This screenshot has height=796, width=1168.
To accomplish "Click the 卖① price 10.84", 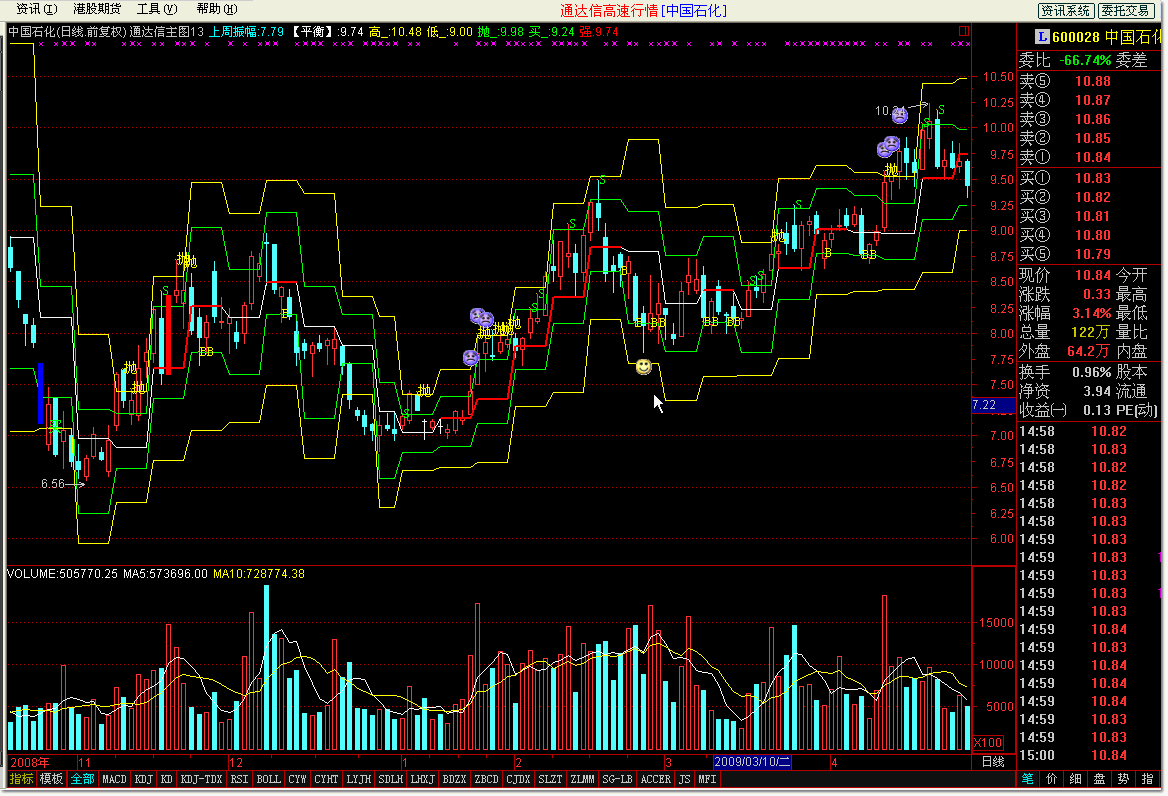I will coord(1093,157).
